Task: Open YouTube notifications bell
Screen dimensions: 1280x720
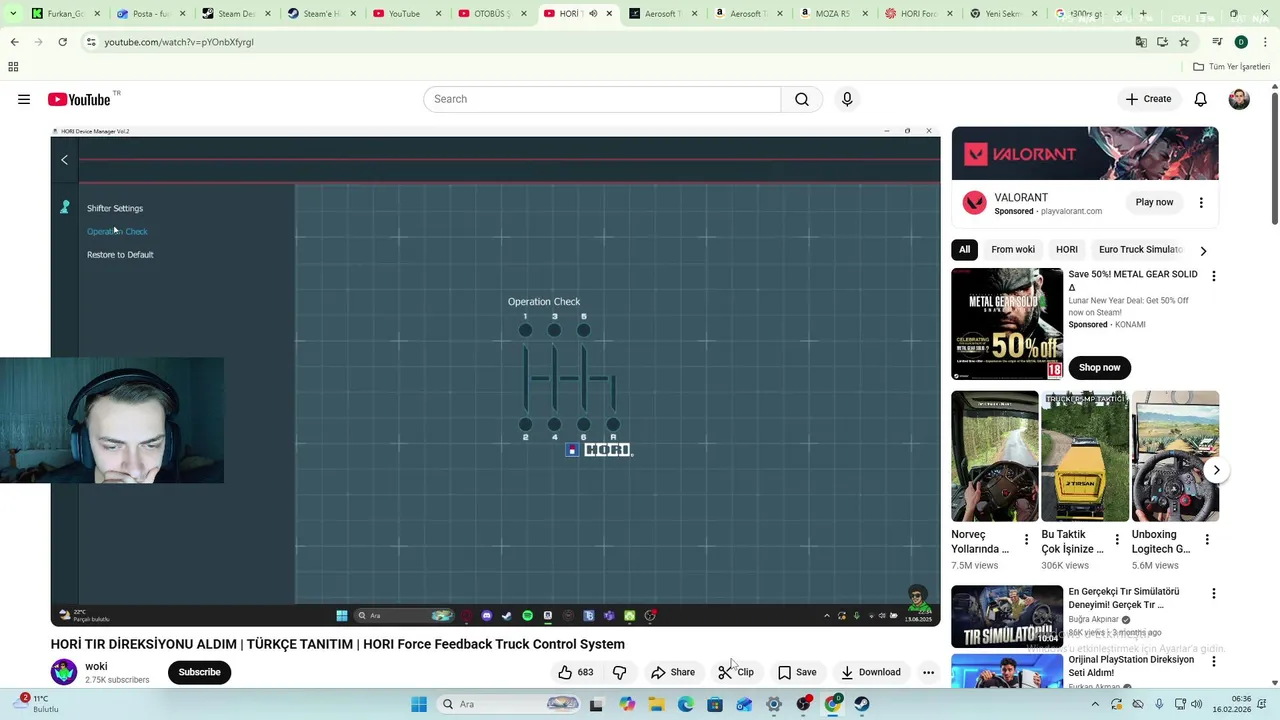Action: [1200, 99]
